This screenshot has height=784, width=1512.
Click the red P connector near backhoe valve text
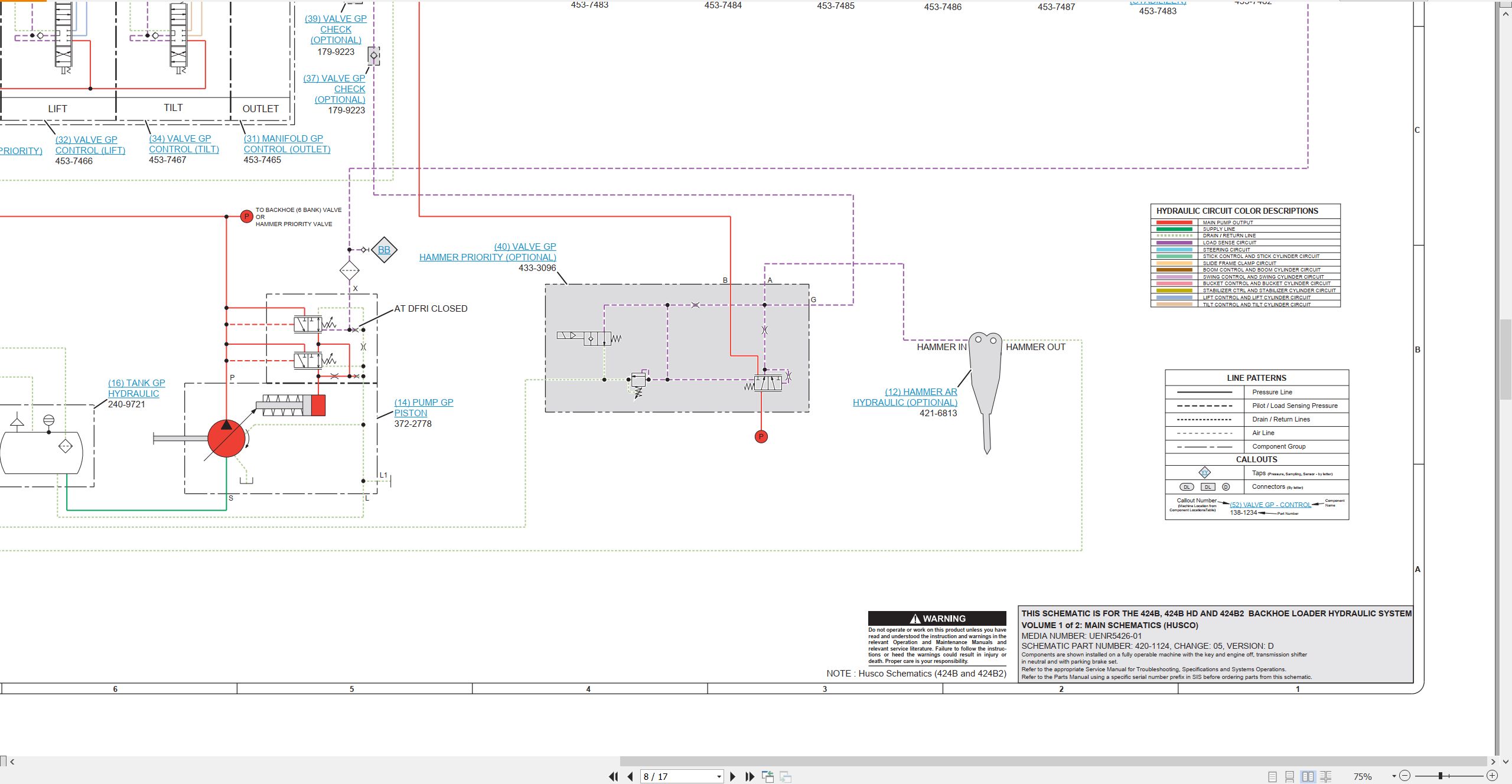(247, 217)
